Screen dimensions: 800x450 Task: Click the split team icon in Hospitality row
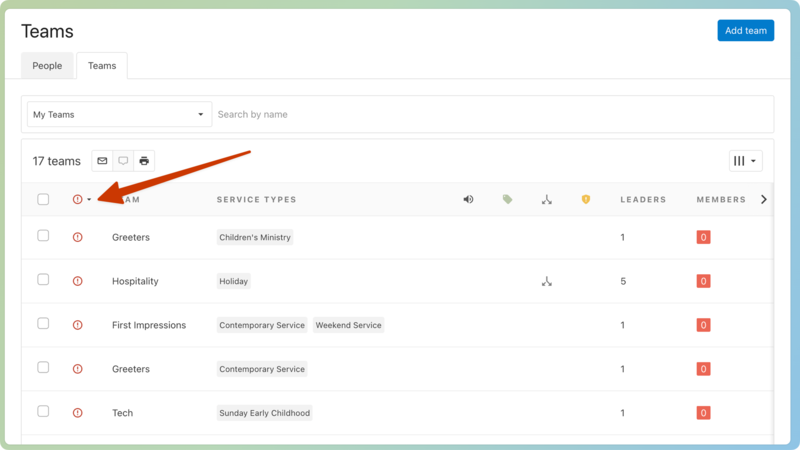(547, 282)
